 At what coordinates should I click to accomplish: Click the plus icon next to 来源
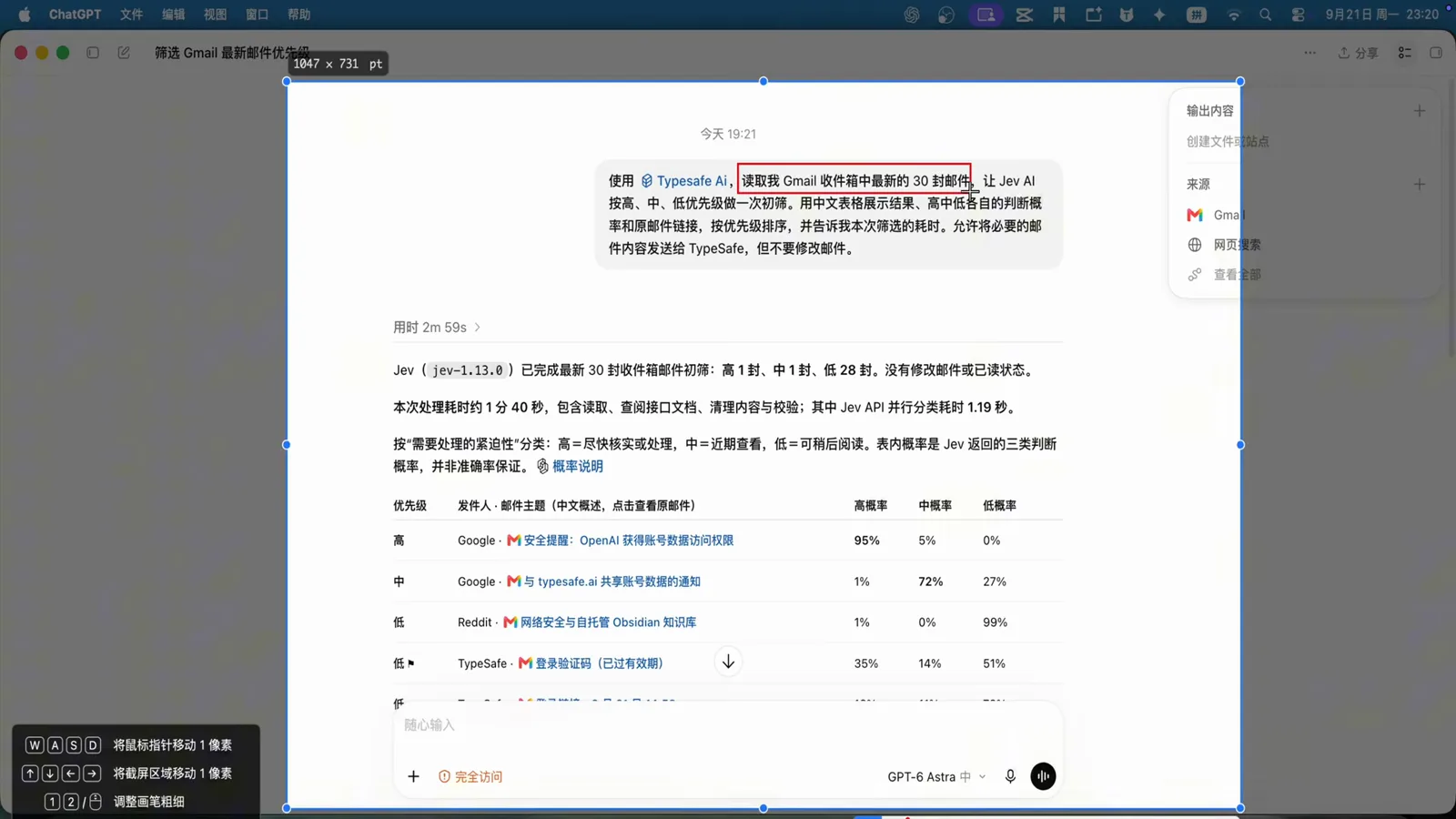pyautogui.click(x=1419, y=184)
